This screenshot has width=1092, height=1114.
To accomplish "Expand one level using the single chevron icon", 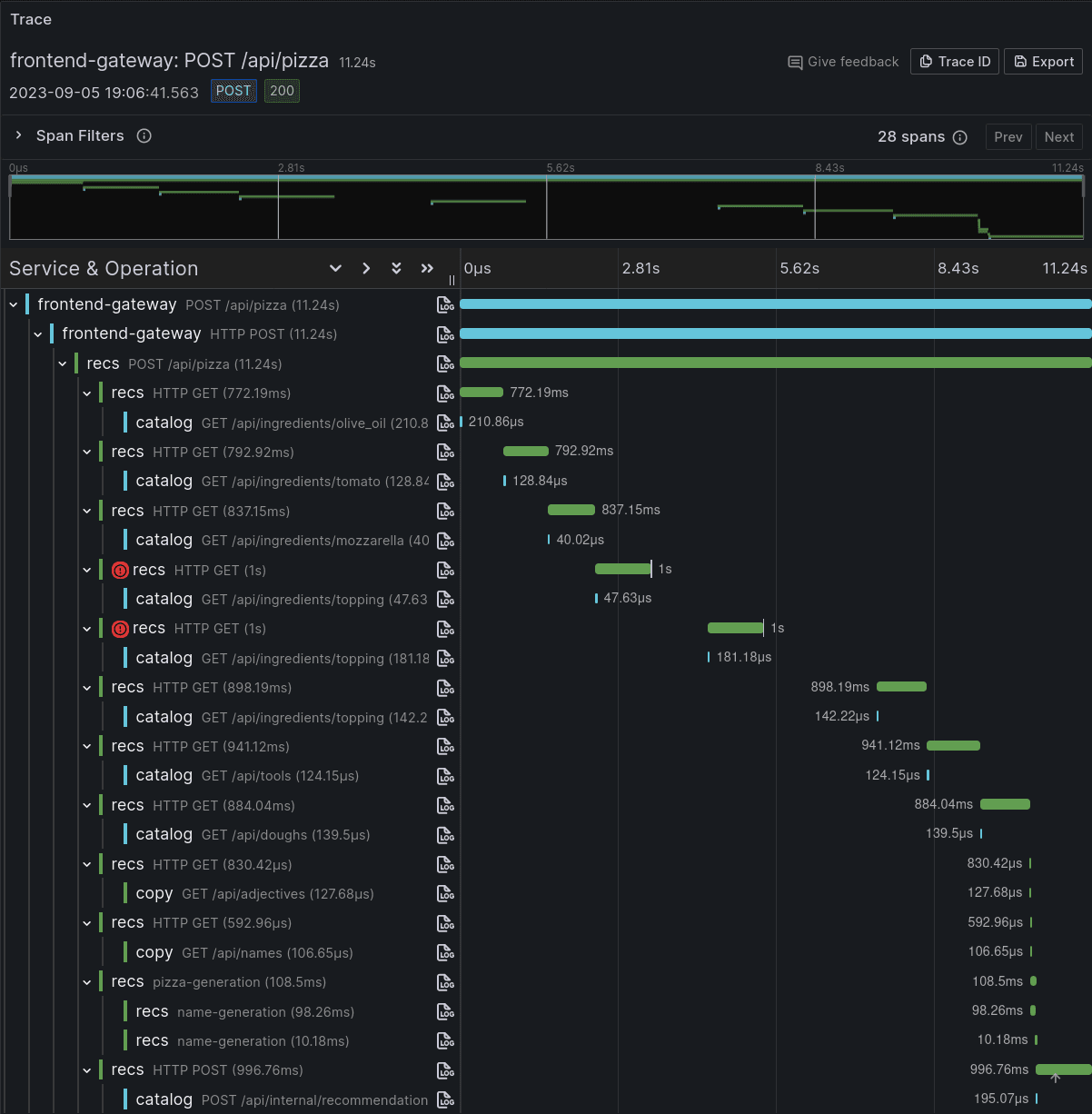I will pyautogui.click(x=366, y=268).
